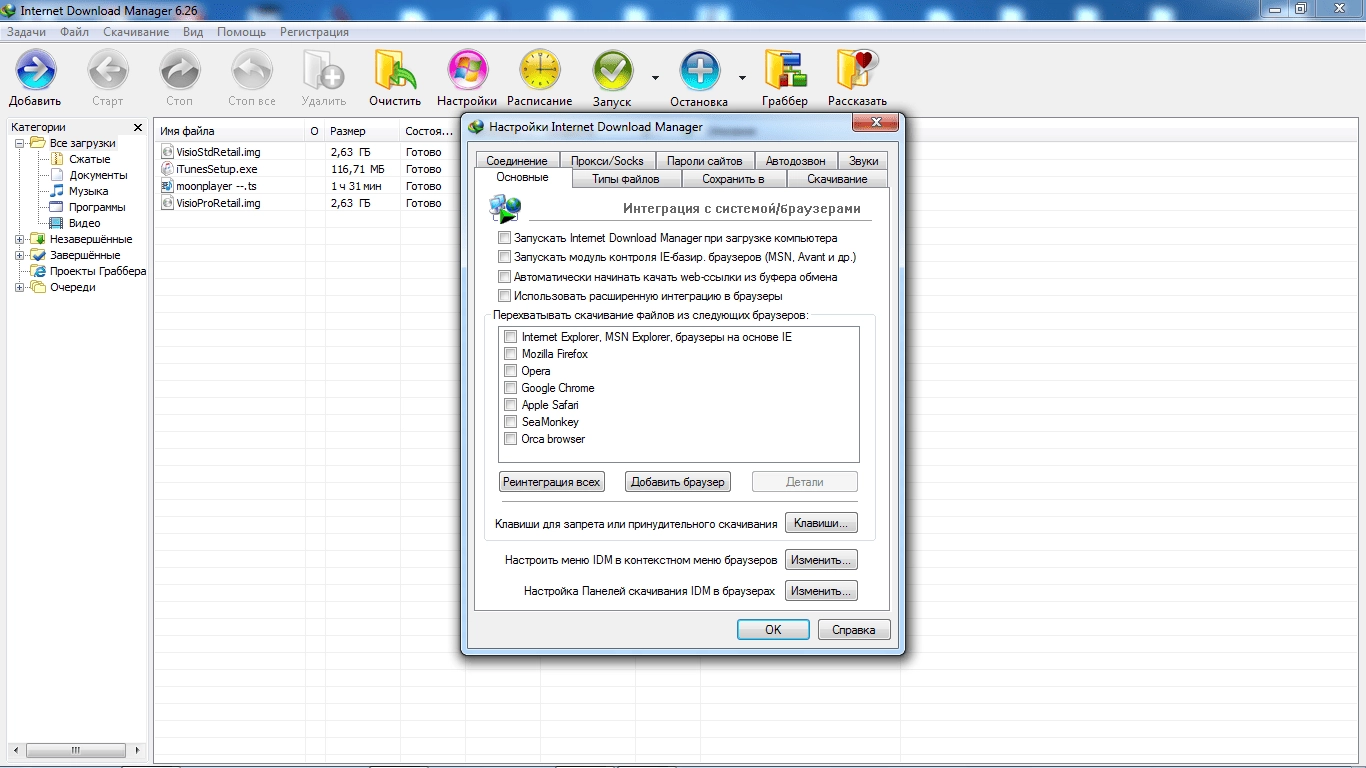Image resolution: width=1366 pixels, height=768 pixels.
Task: Switch to the Типы файлов tab
Action: 626,179
